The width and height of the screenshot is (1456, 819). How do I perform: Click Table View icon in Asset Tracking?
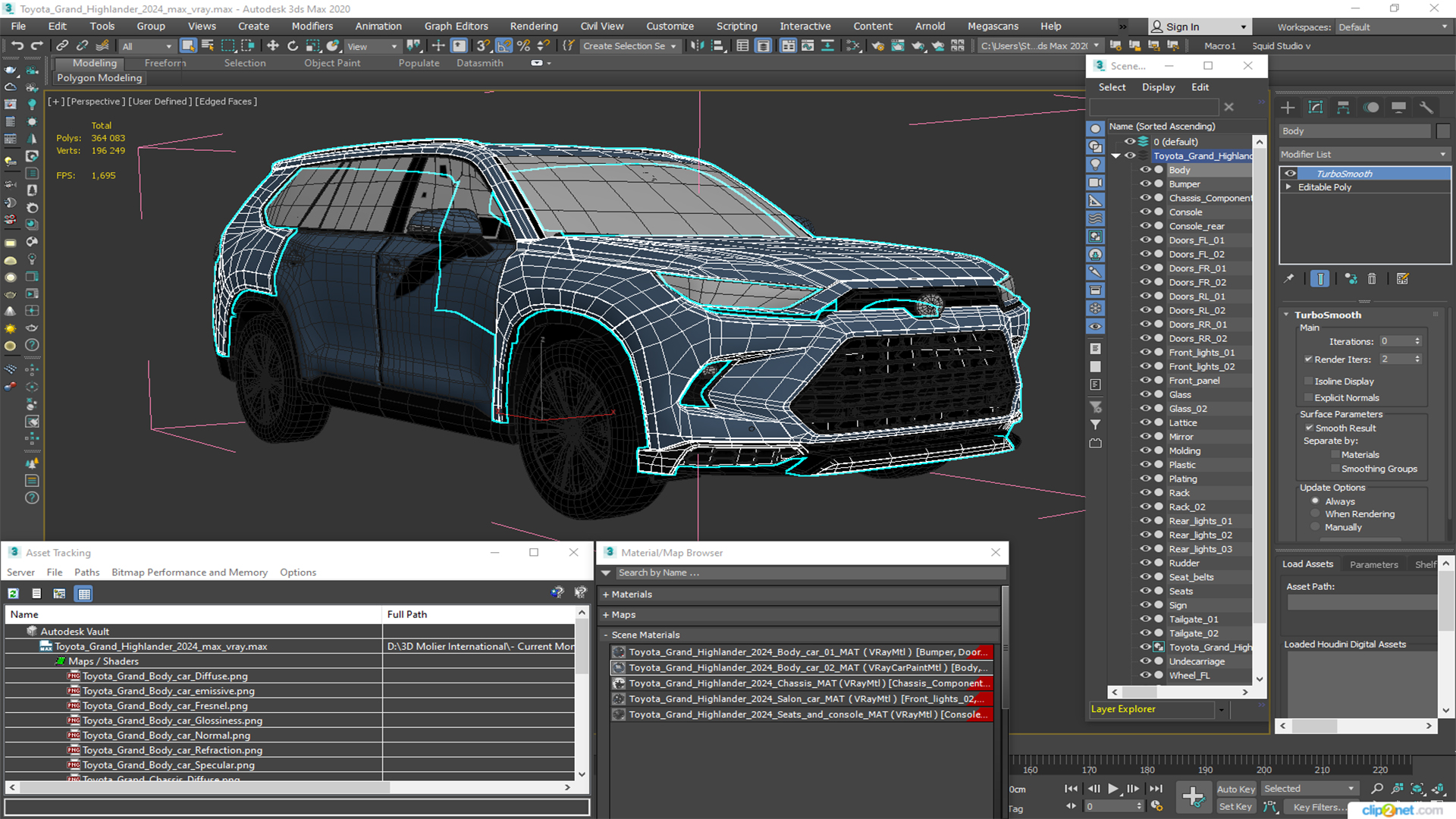tap(84, 594)
